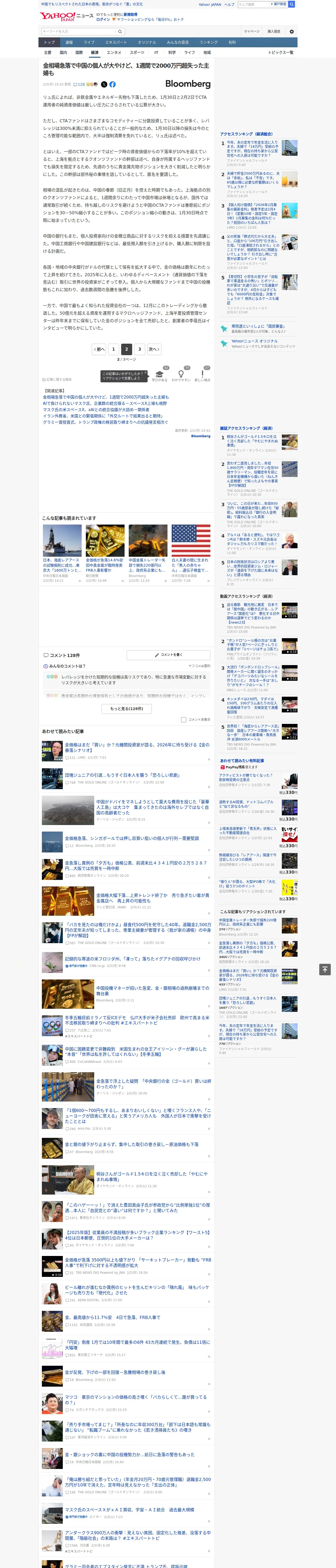The height and width of the screenshot is (1568, 336).
Task: Go to the previous page with '前へ'
Action: (99, 349)
